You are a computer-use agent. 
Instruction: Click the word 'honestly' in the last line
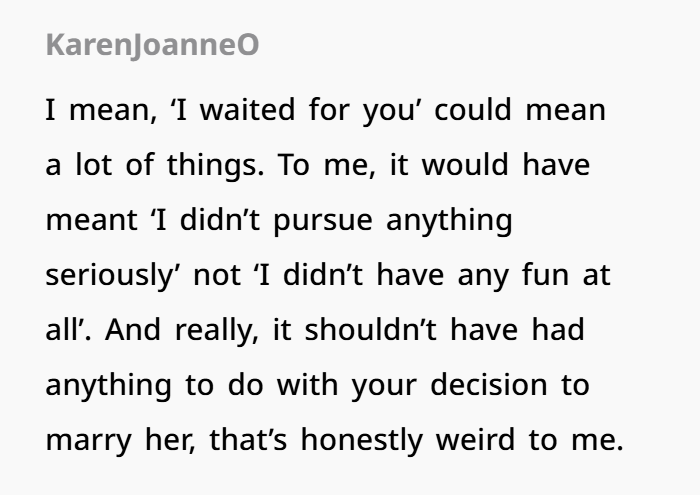pos(362,440)
